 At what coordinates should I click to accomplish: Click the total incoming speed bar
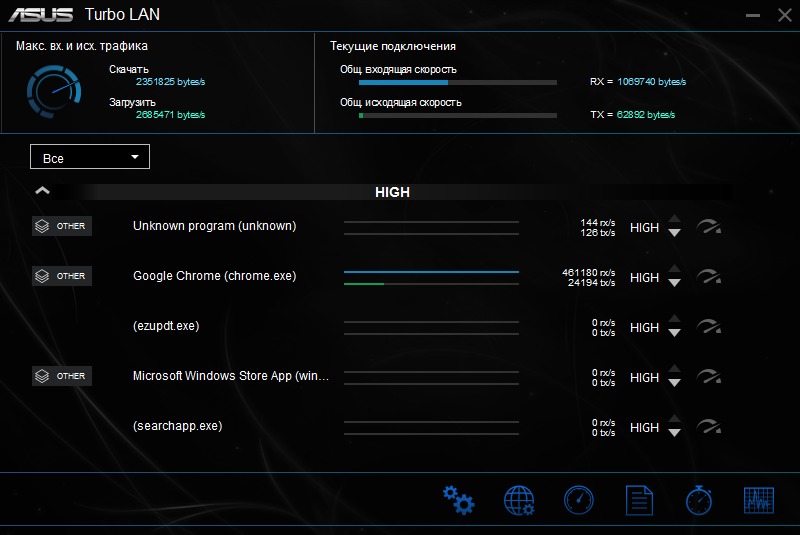click(x=458, y=83)
